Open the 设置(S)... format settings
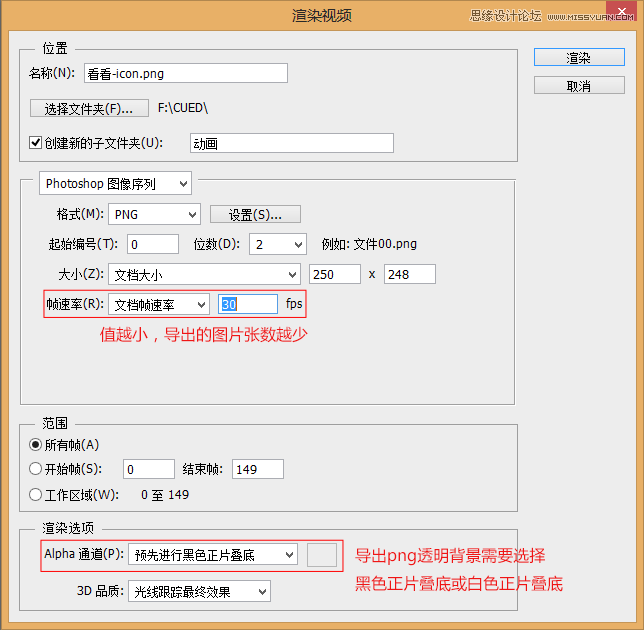Screen dimensions: 644x630 pyautogui.click(x=255, y=214)
